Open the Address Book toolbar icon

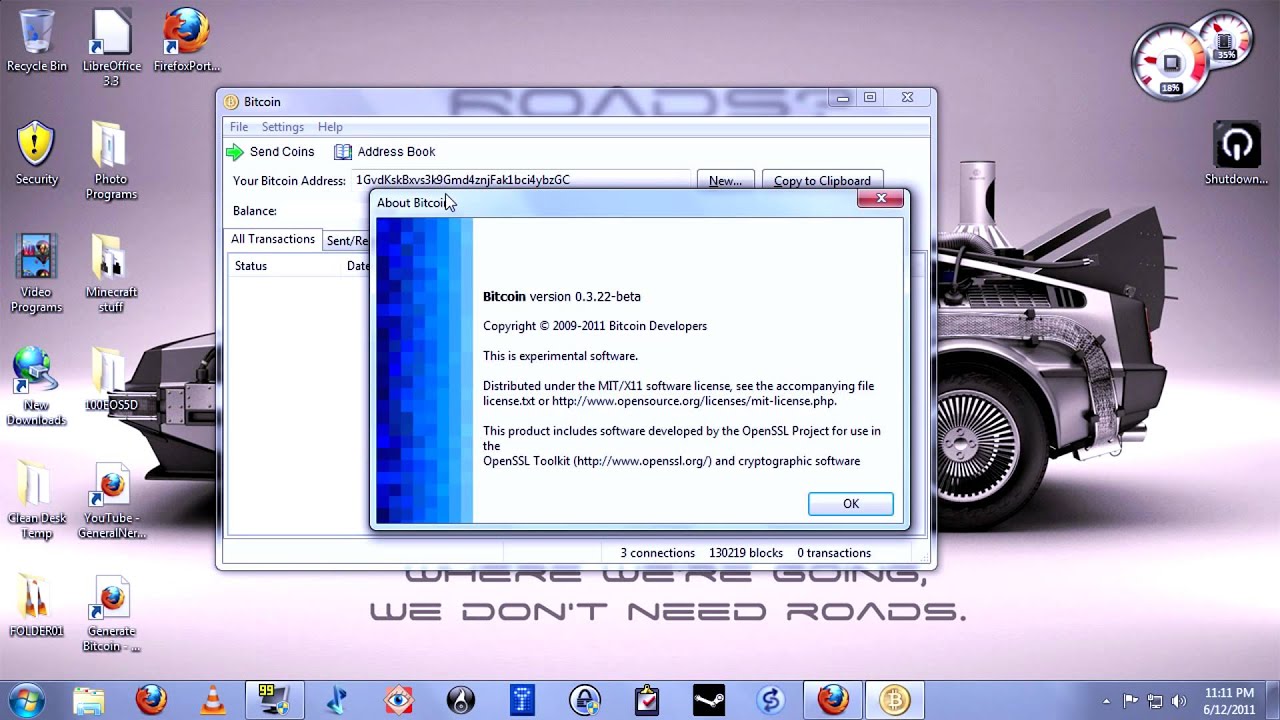coord(343,152)
